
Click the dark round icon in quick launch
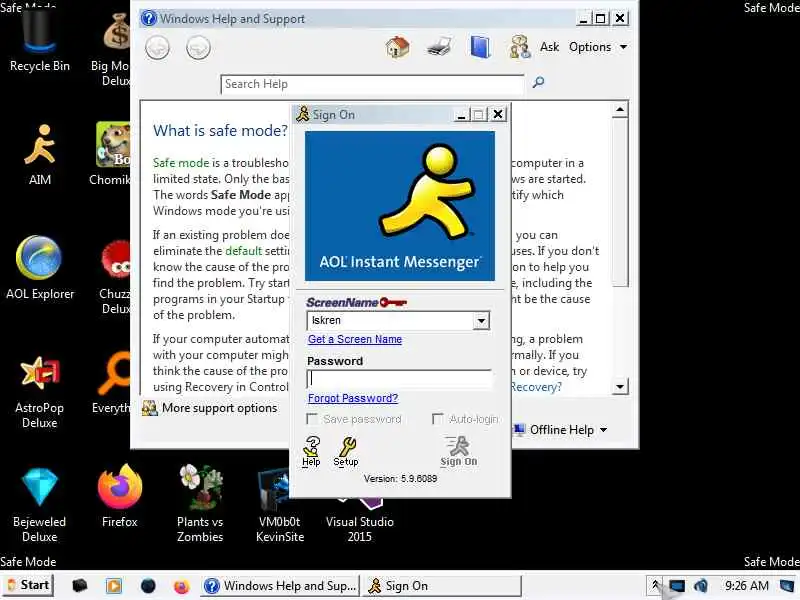(148, 586)
